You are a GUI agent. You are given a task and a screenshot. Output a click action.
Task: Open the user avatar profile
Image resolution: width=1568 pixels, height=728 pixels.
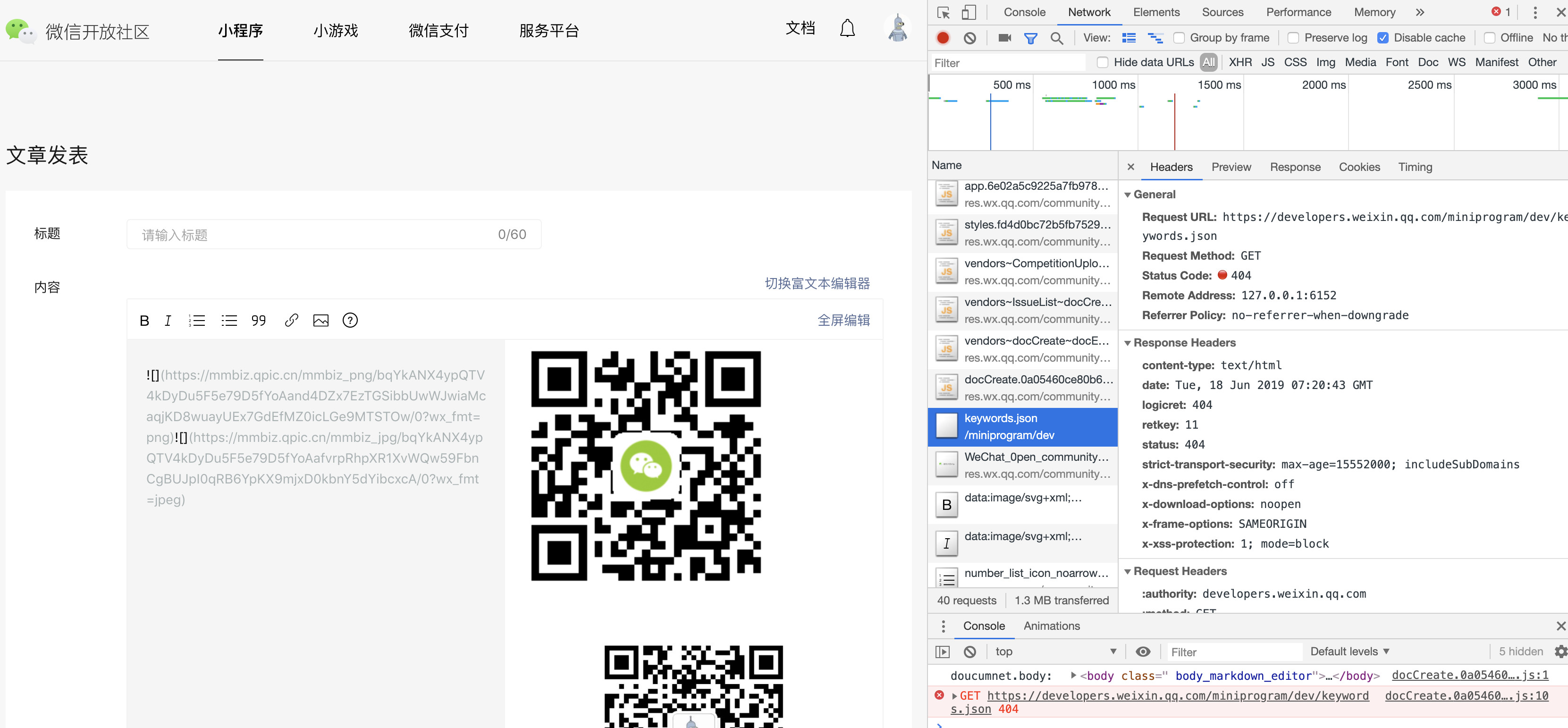coord(897,29)
